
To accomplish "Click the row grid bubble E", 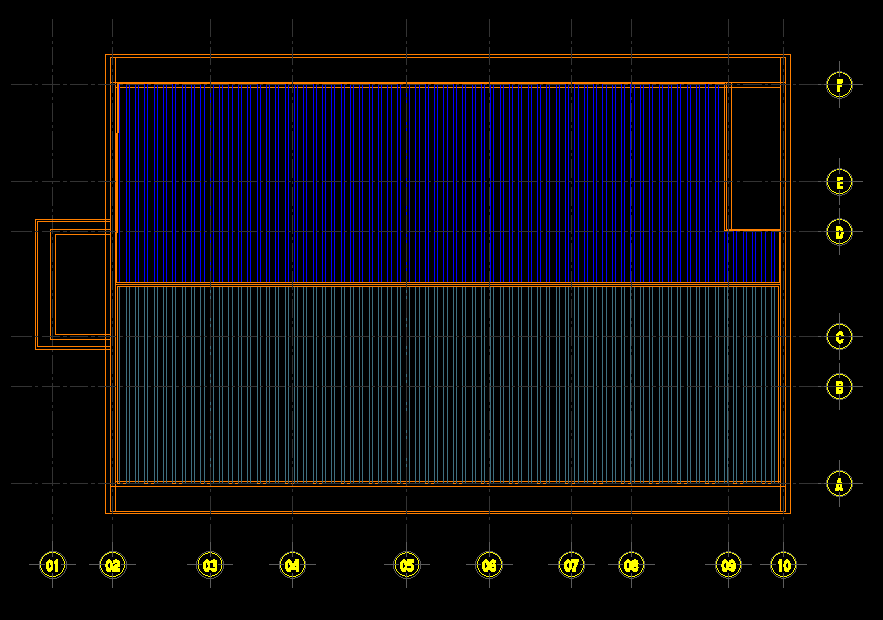I will [839, 182].
